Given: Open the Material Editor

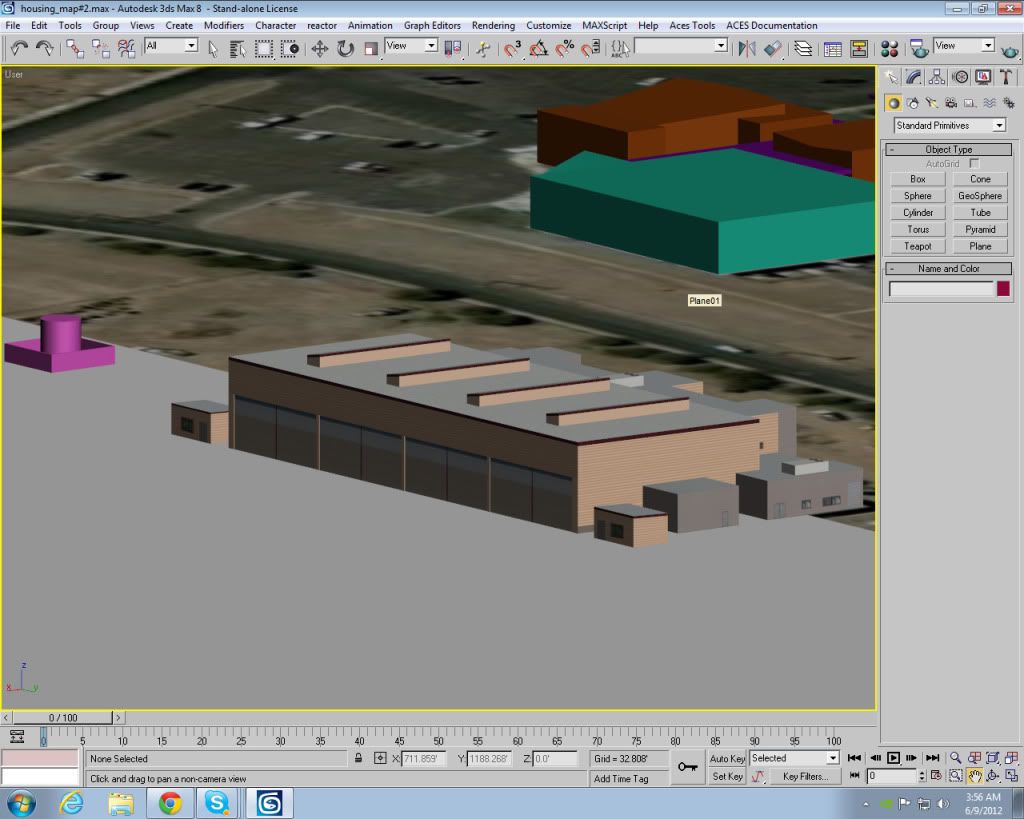Looking at the screenshot, I should pyautogui.click(x=891, y=47).
